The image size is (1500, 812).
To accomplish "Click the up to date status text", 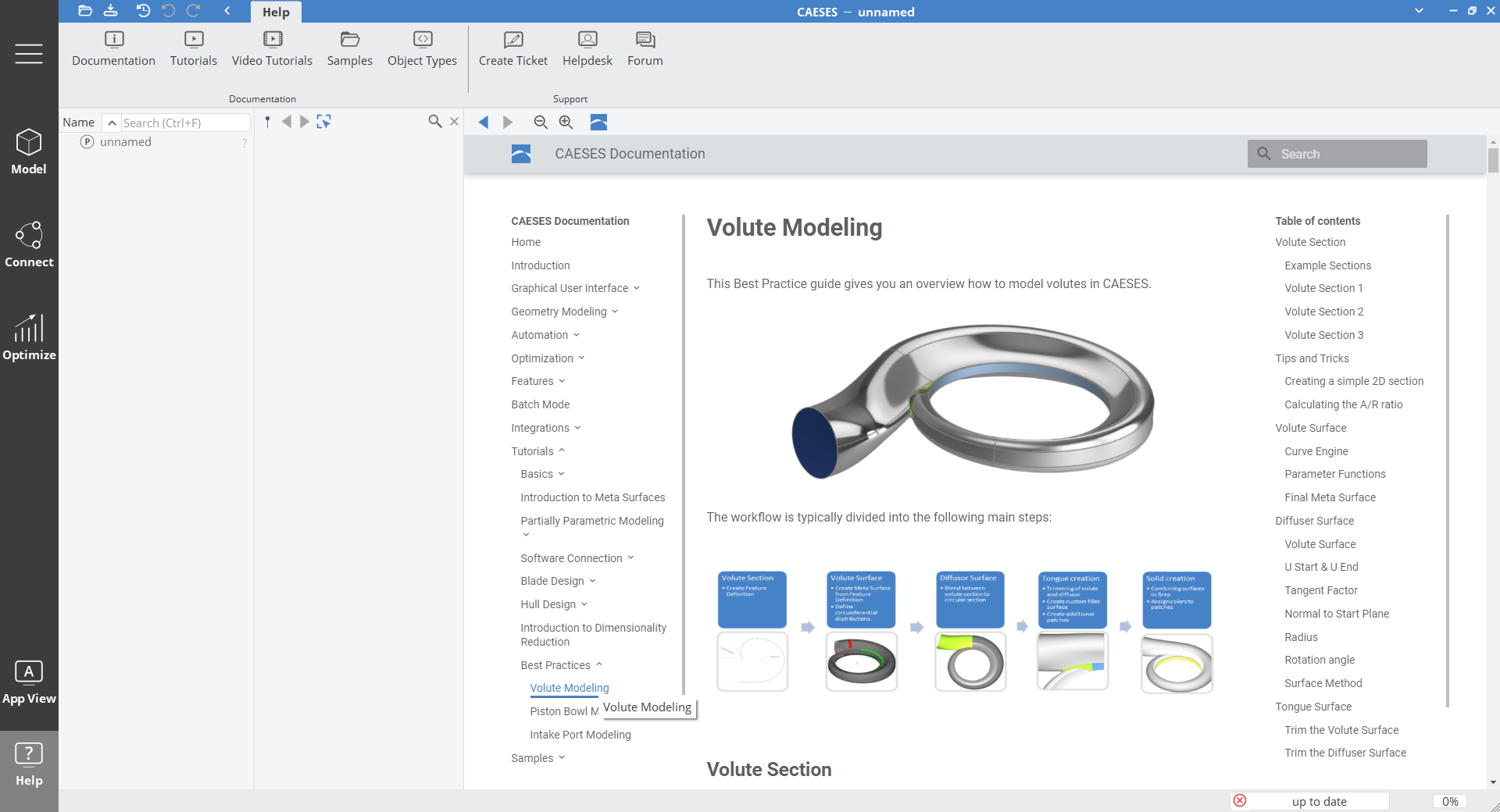I will coord(1319,801).
